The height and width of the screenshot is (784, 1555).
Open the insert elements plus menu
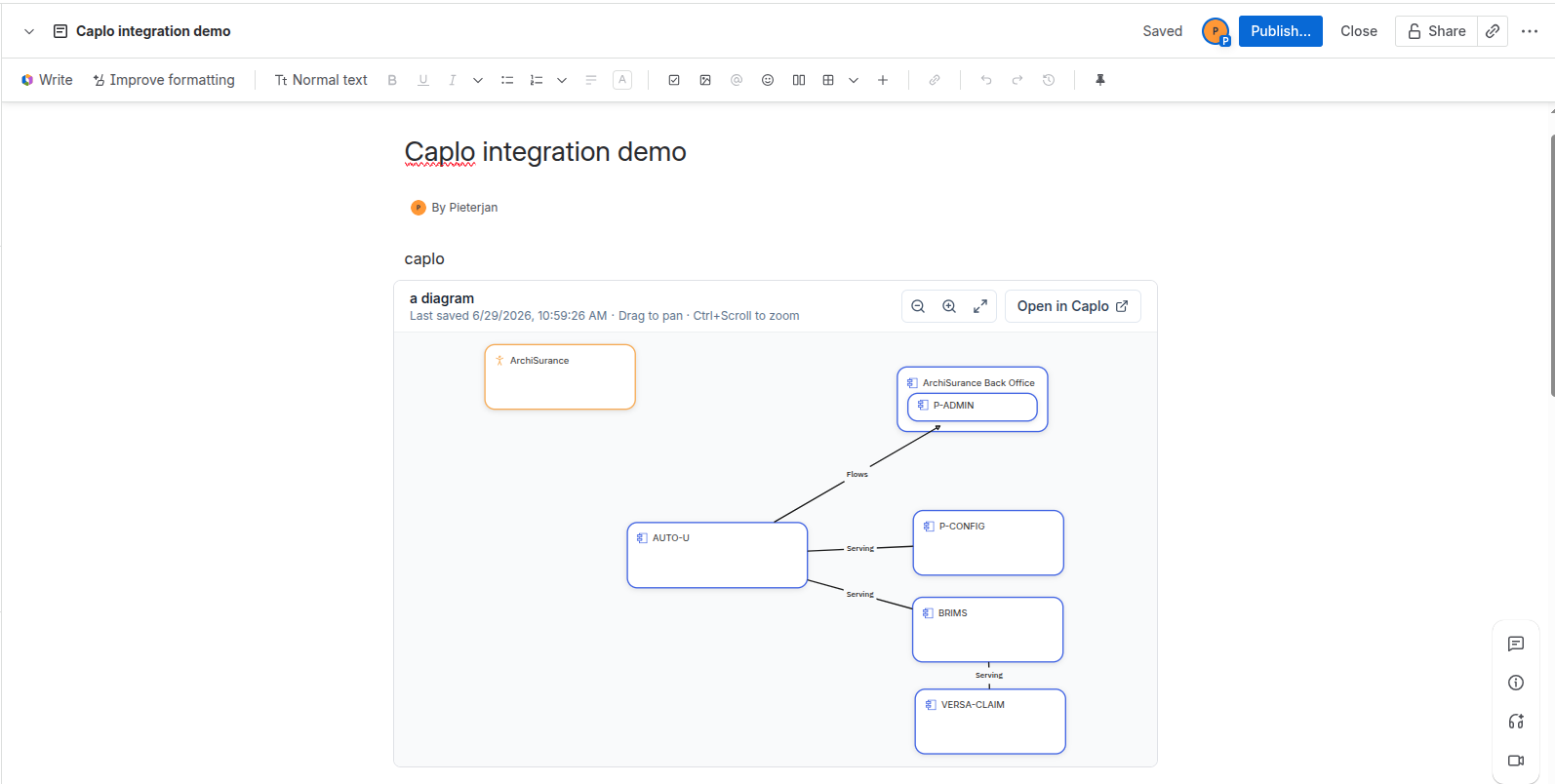[883, 80]
